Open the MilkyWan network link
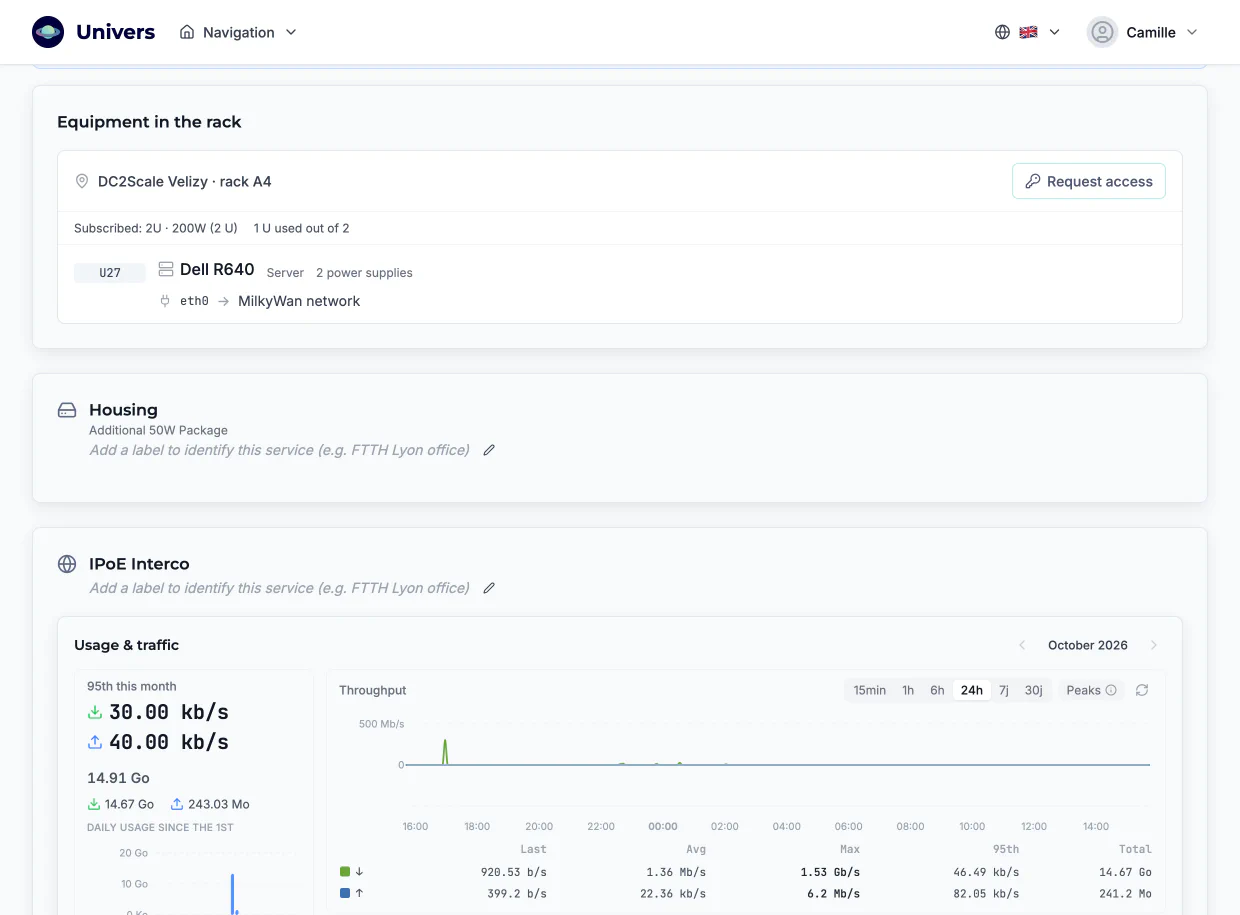This screenshot has width=1240, height=915. tap(299, 301)
